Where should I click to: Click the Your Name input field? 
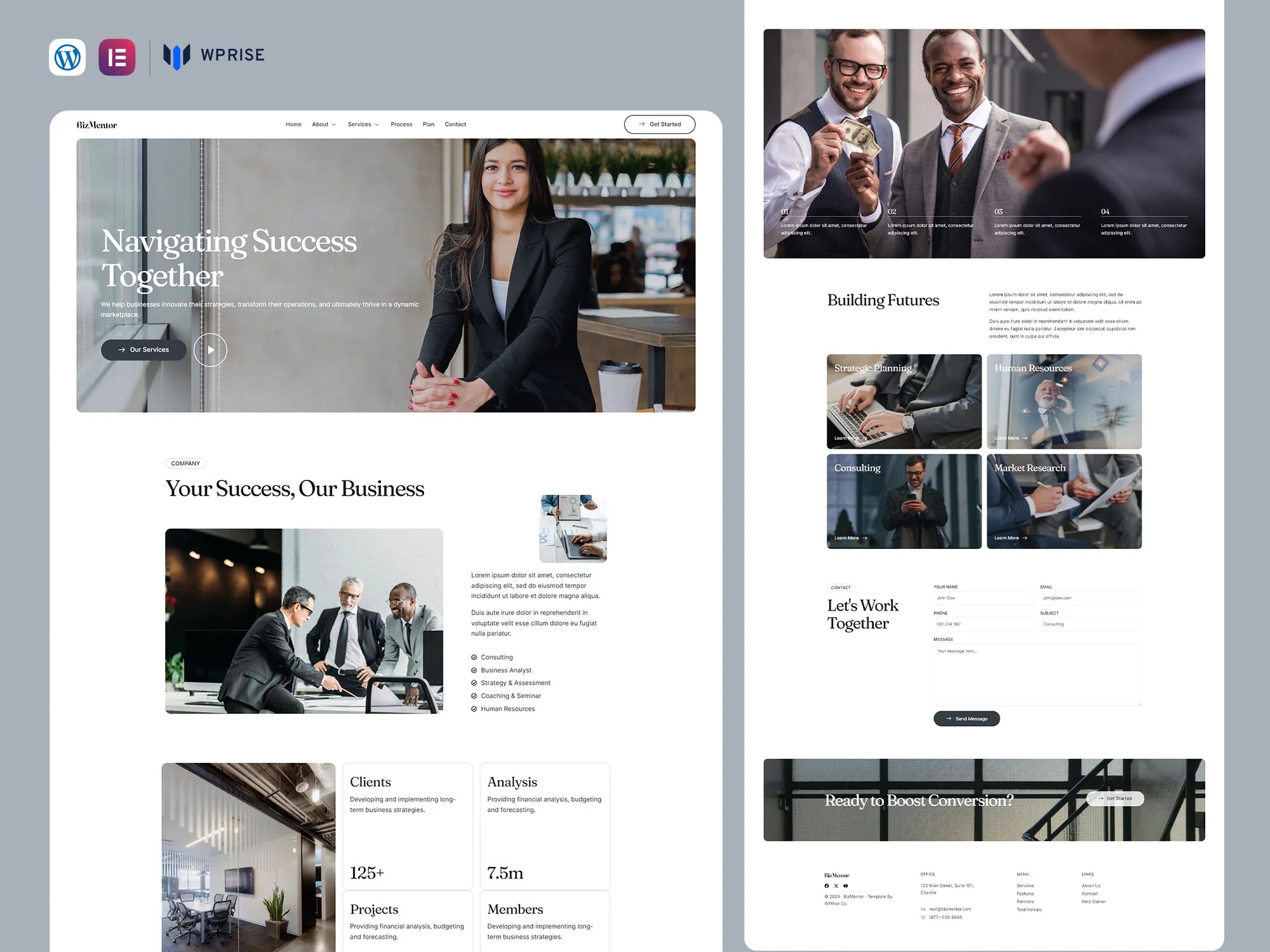tap(984, 598)
